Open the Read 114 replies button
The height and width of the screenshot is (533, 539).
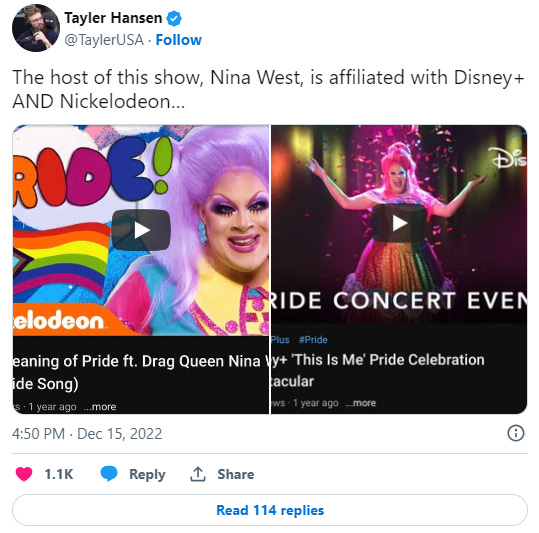(270, 510)
